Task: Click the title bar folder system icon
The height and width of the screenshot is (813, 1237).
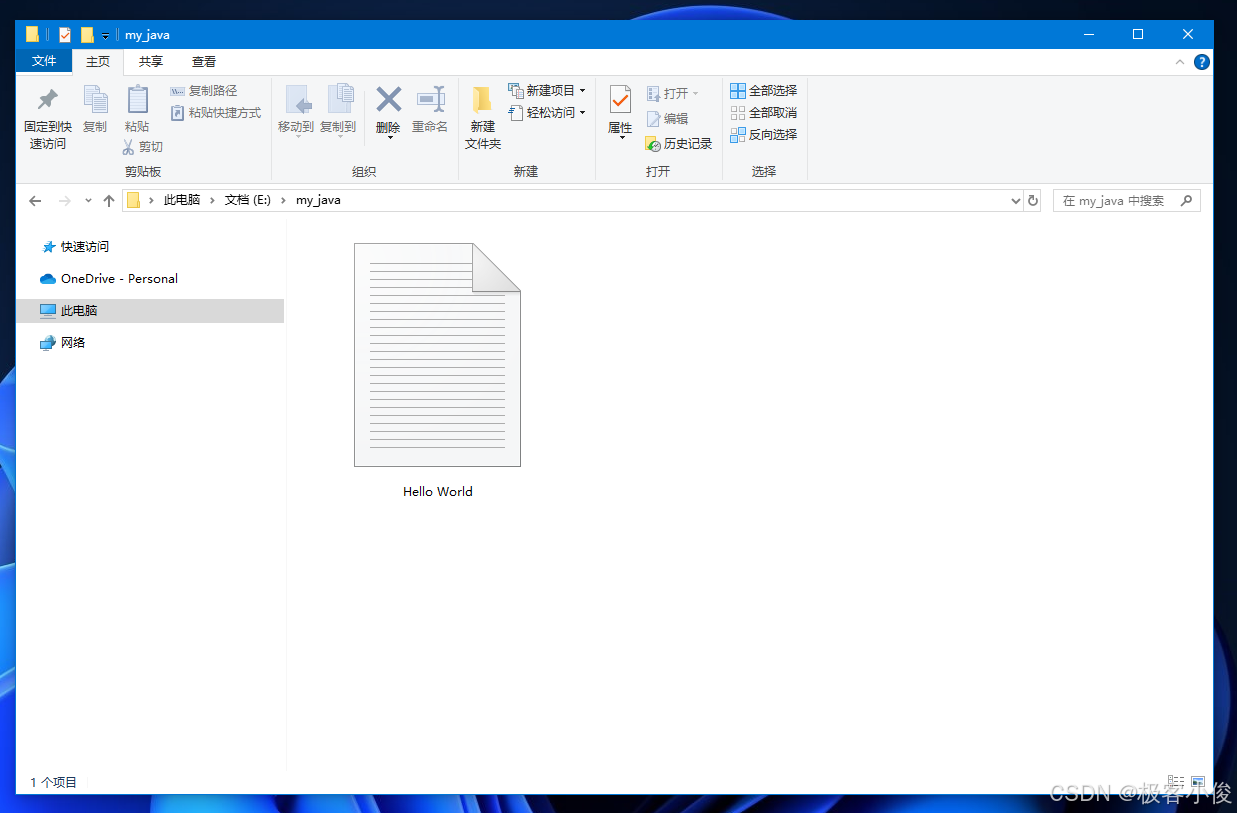Action: click(32, 35)
